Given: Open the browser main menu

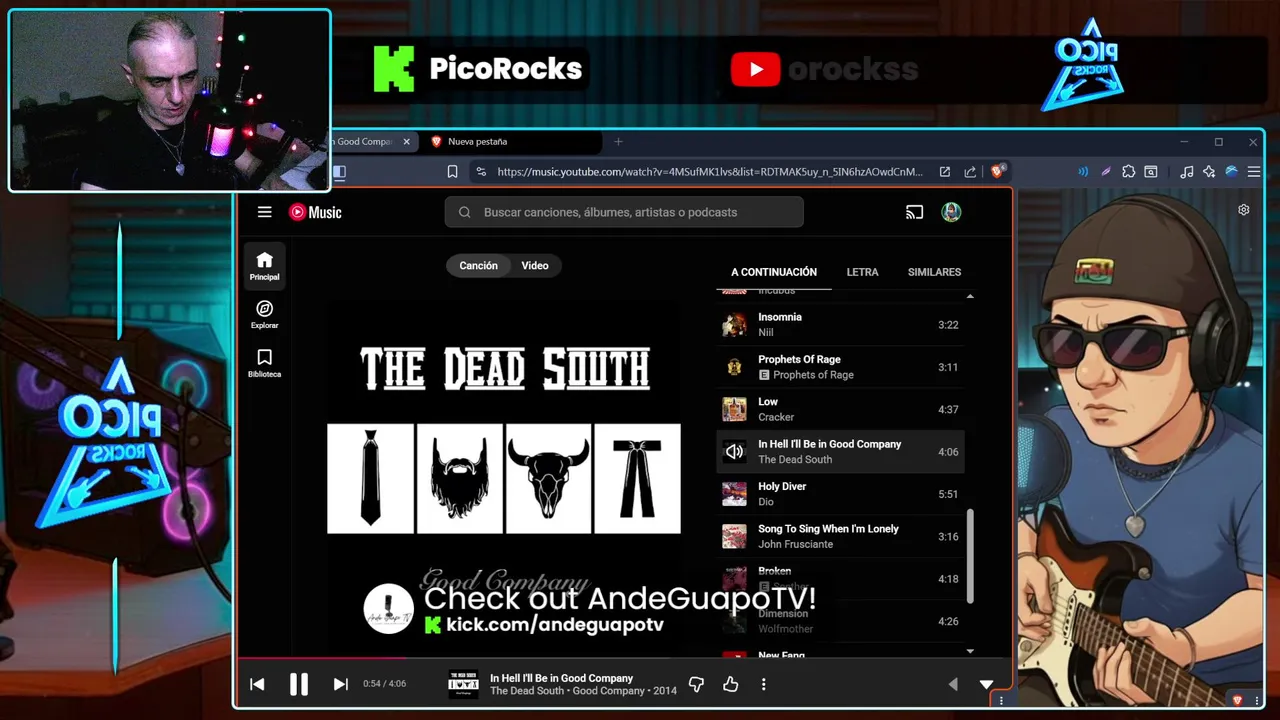Looking at the screenshot, I should pos(1254,172).
